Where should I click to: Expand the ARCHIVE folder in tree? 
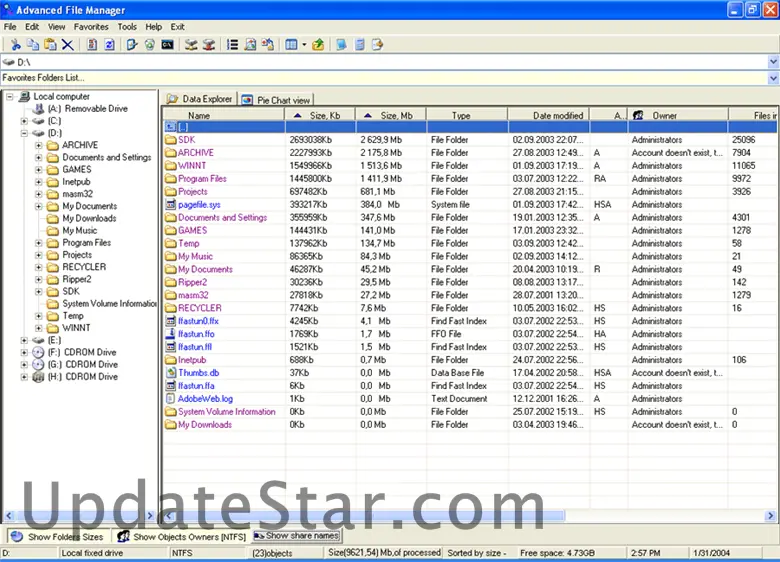39,145
